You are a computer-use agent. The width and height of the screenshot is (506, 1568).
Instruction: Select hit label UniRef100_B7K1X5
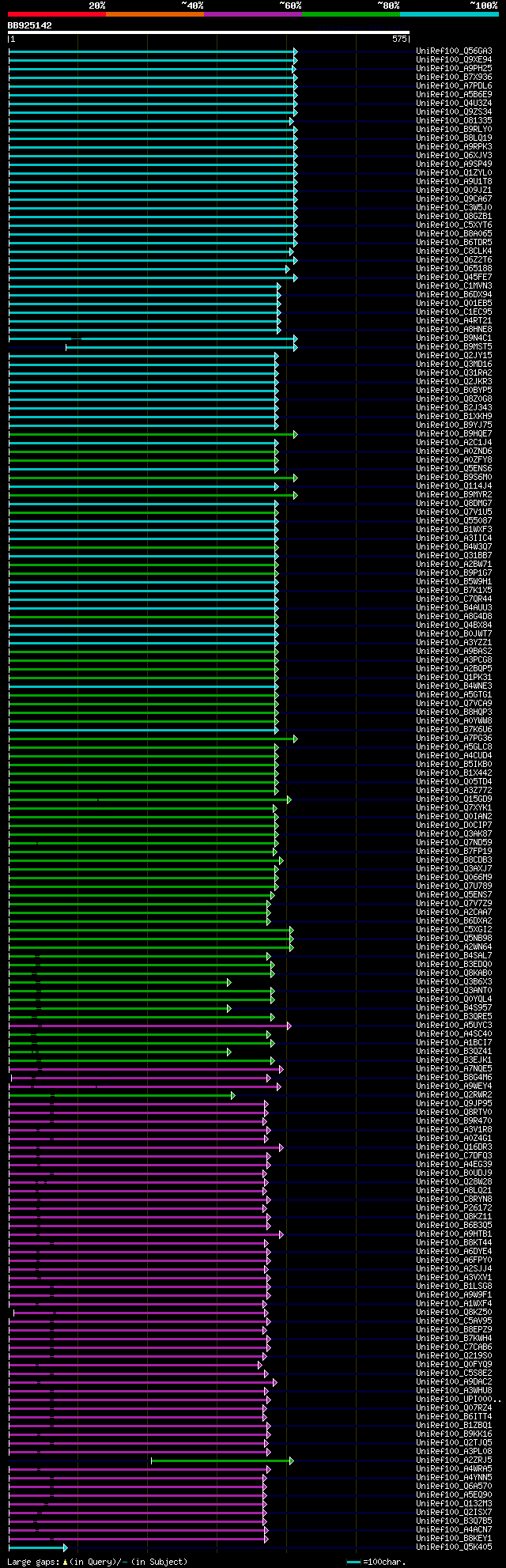[x=454, y=590]
